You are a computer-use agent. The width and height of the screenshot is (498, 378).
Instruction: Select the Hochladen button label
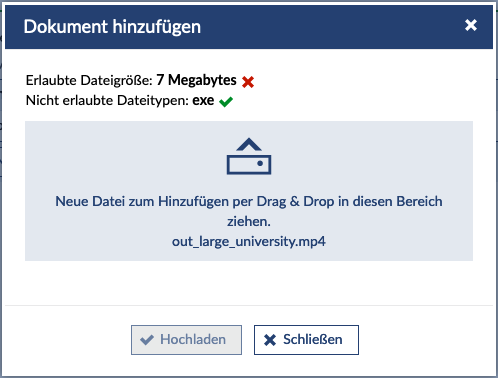coord(193,339)
